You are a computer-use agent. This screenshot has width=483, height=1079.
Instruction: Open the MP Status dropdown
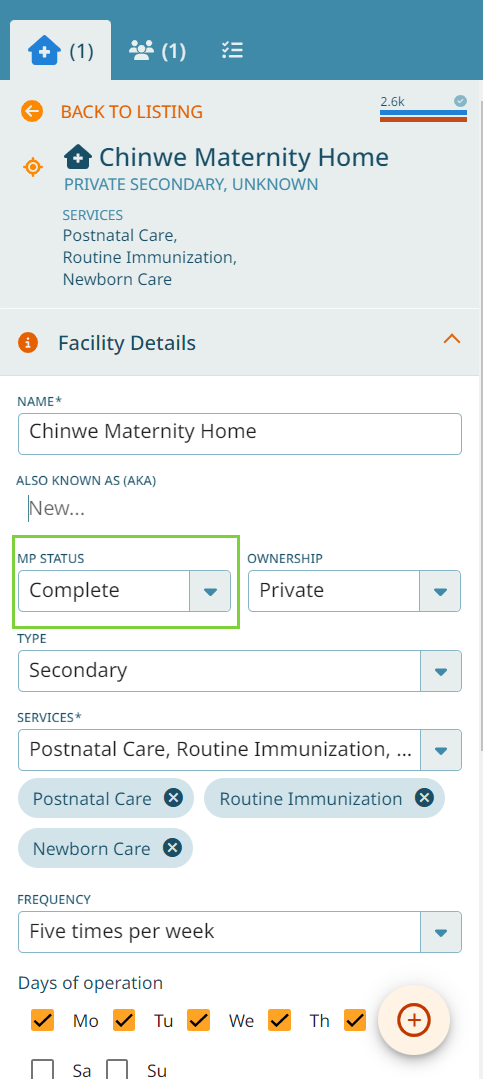125,590
